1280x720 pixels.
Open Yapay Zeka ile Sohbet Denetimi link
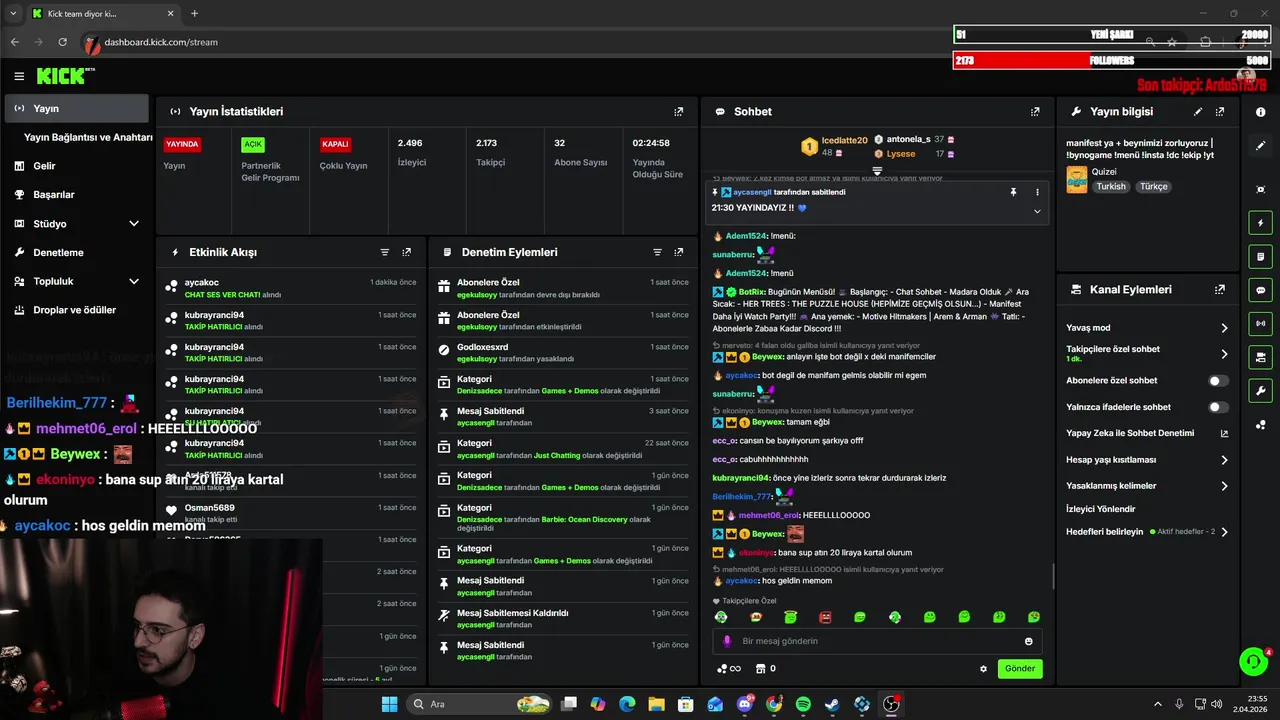1147,434
